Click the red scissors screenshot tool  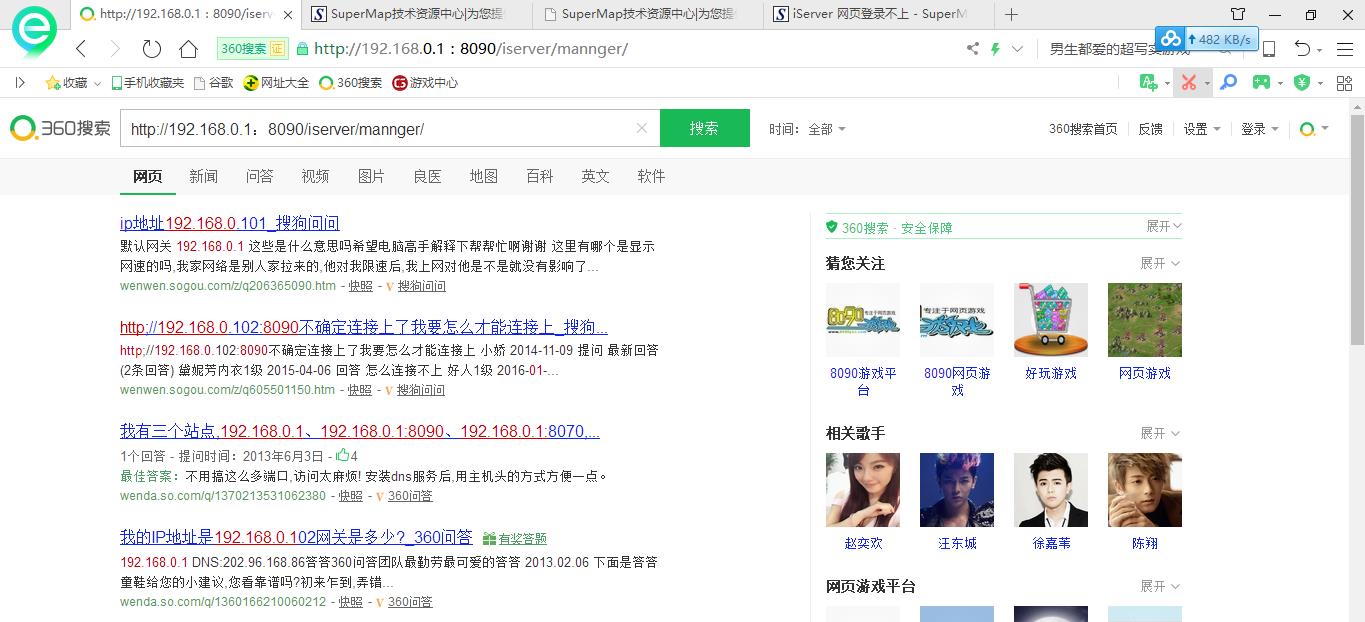tap(1188, 83)
